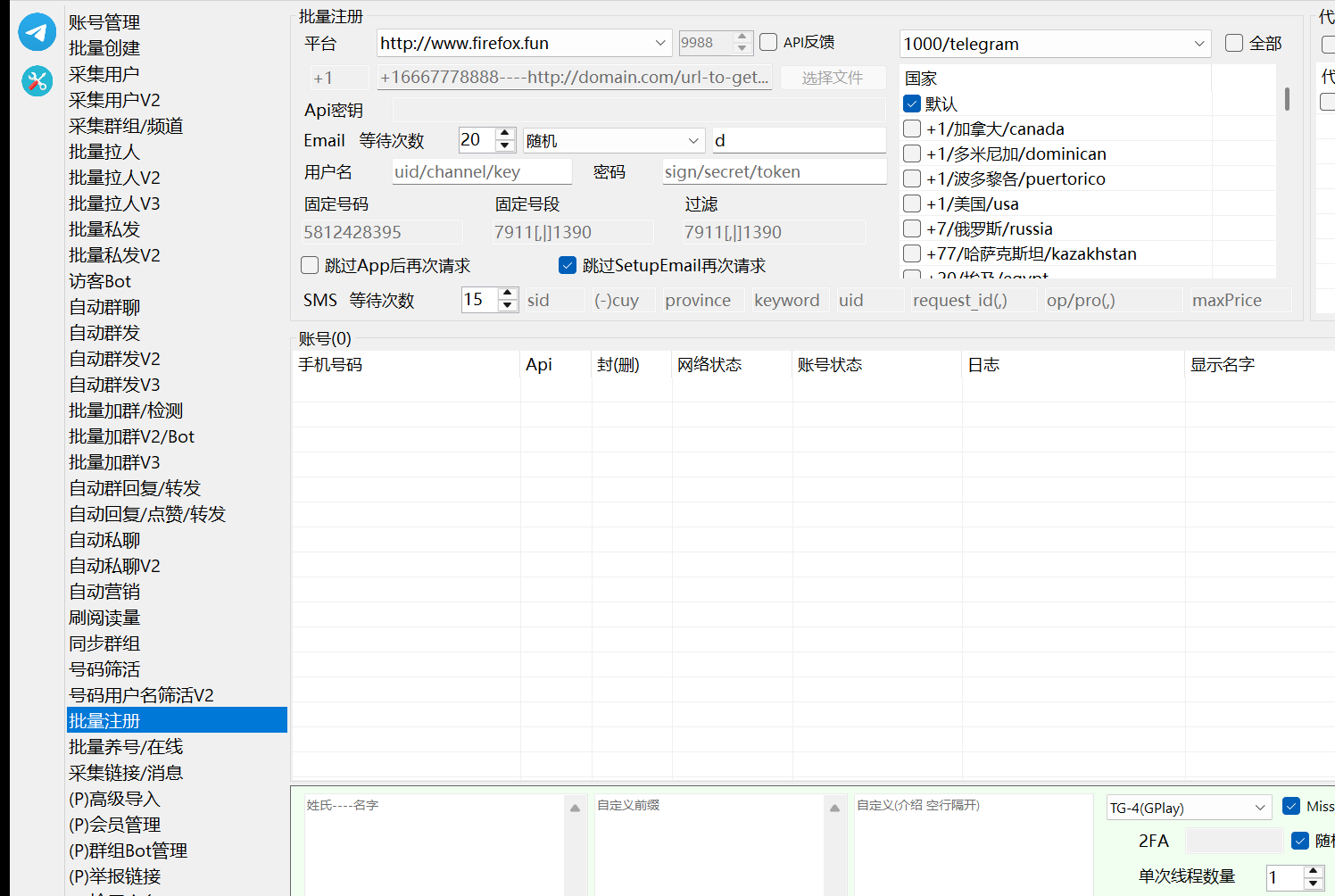Check the +77/哈萨克斯坦/kazakhstan checkbox
Screen dimensions: 1335x896
click(912, 253)
